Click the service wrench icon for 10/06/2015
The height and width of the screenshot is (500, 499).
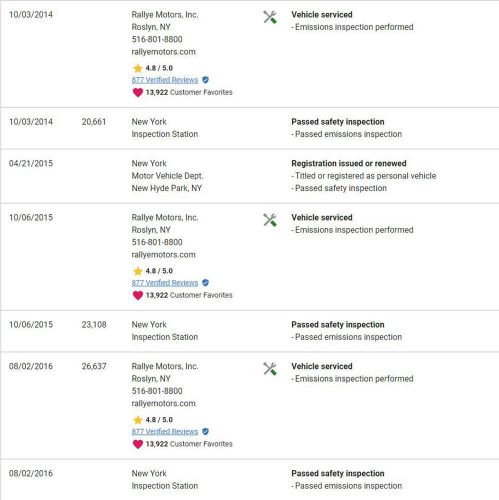coord(270,220)
